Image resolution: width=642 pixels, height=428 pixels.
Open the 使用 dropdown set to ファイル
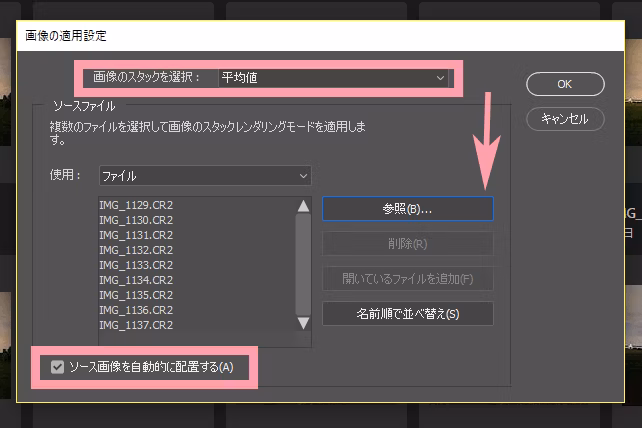pyautogui.click(x=205, y=176)
